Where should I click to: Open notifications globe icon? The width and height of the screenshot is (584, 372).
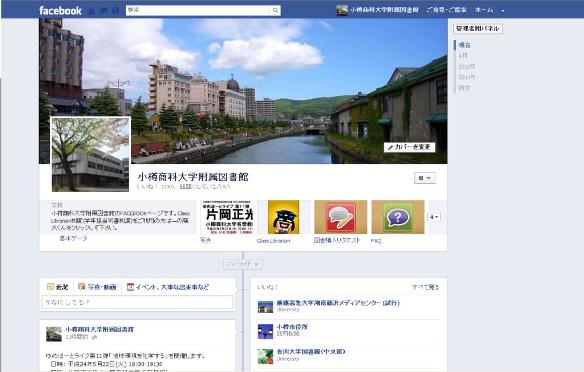coord(115,11)
